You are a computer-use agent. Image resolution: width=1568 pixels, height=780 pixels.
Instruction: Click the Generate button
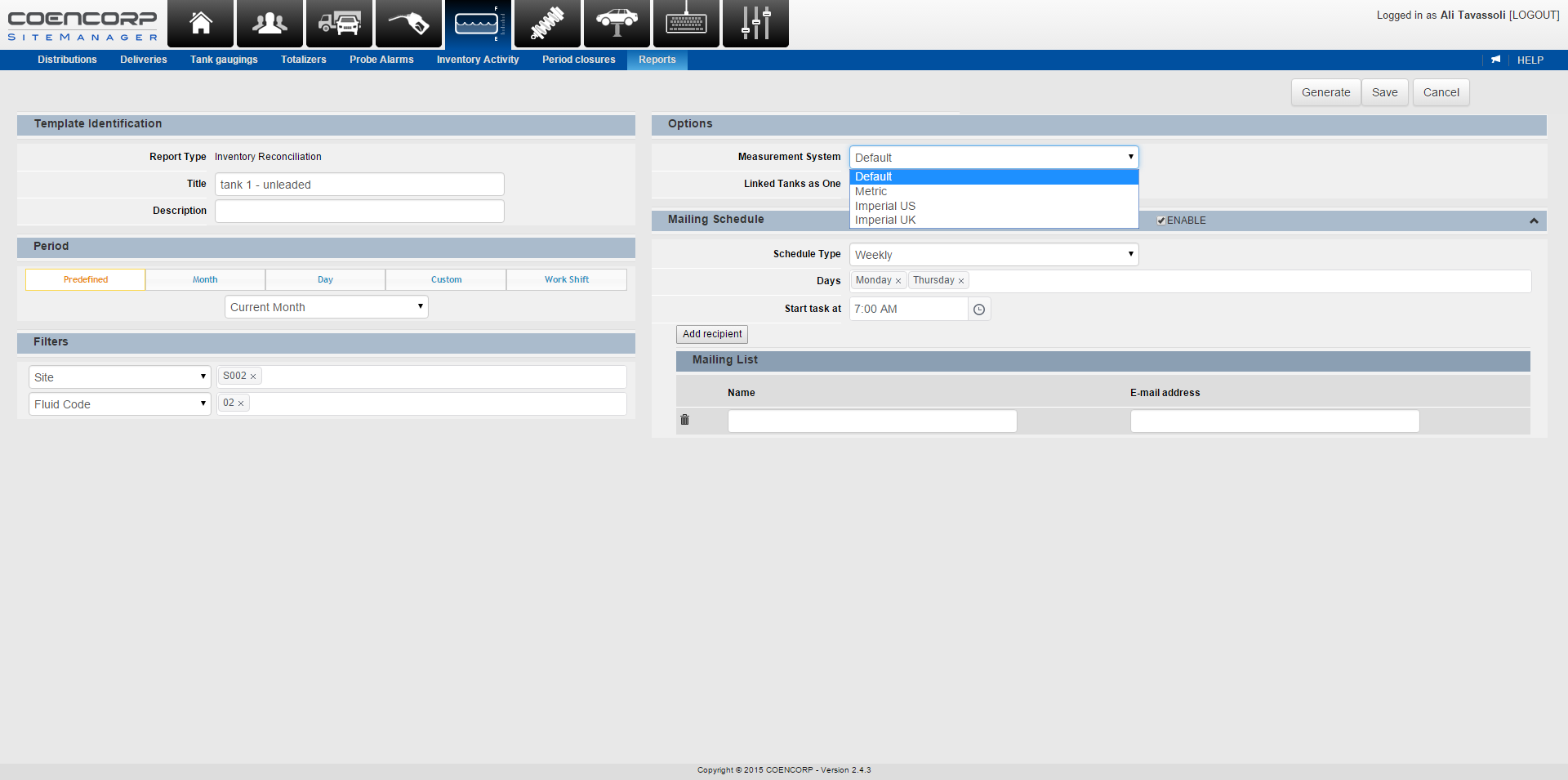click(1325, 92)
